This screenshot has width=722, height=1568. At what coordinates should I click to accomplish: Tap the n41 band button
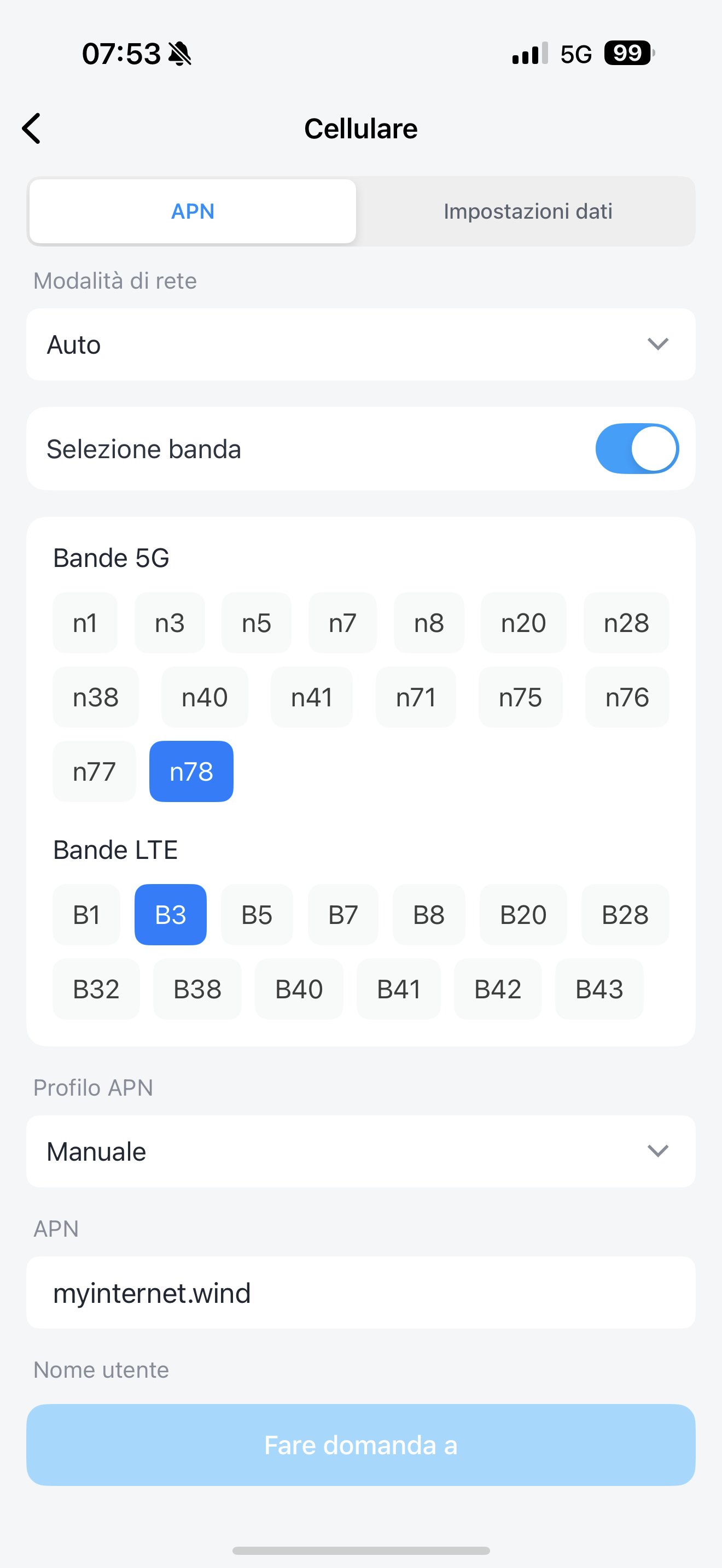click(x=312, y=697)
